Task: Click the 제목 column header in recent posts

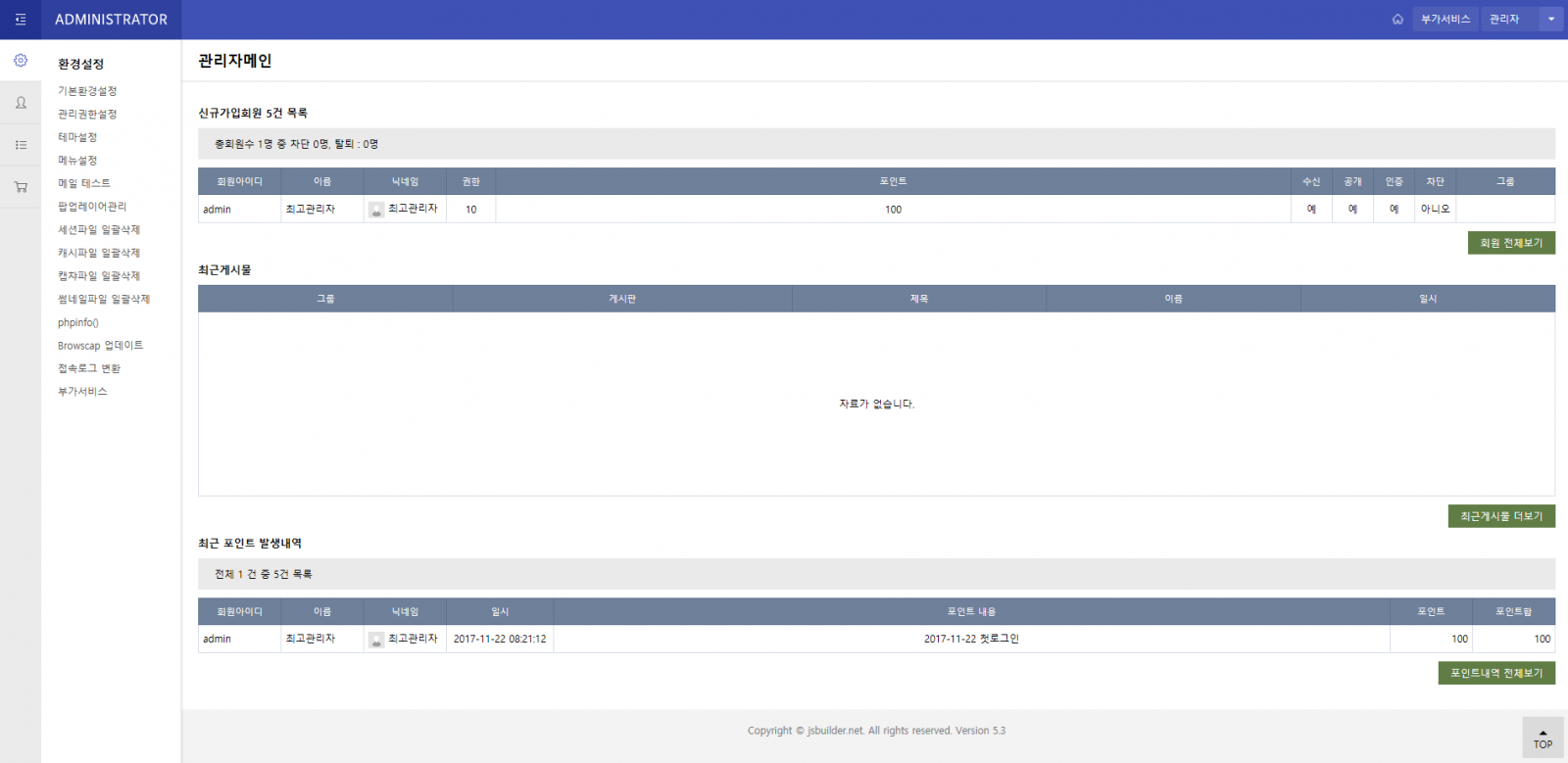Action: (x=919, y=299)
